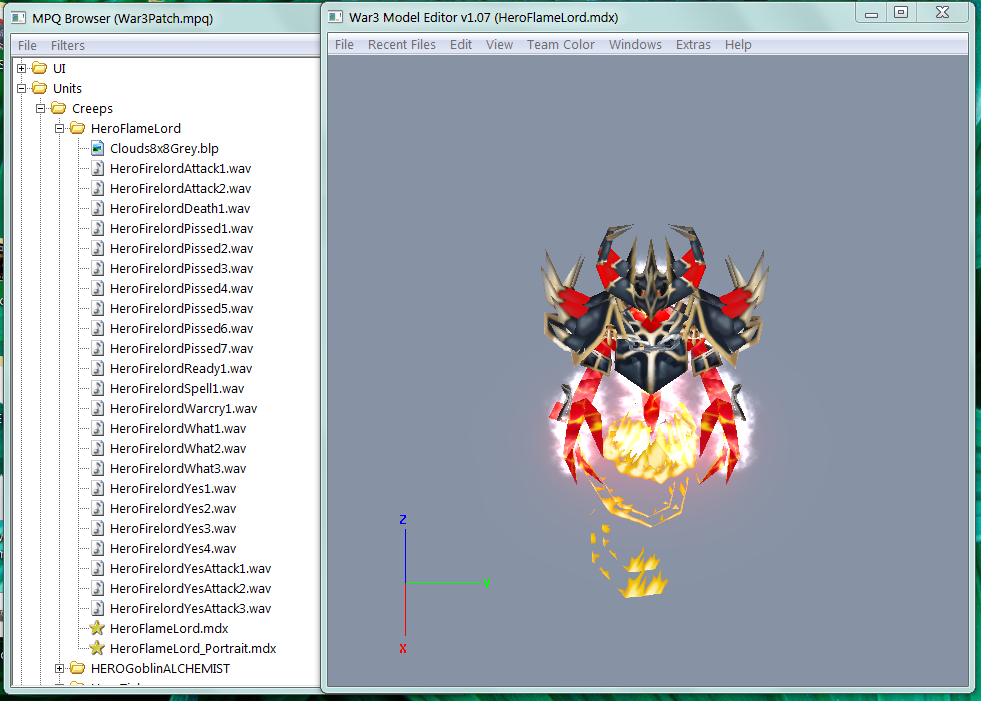The image size is (981, 701).
Task: Select the HeroFirelordPissed7.wav sound icon
Action: (98, 349)
